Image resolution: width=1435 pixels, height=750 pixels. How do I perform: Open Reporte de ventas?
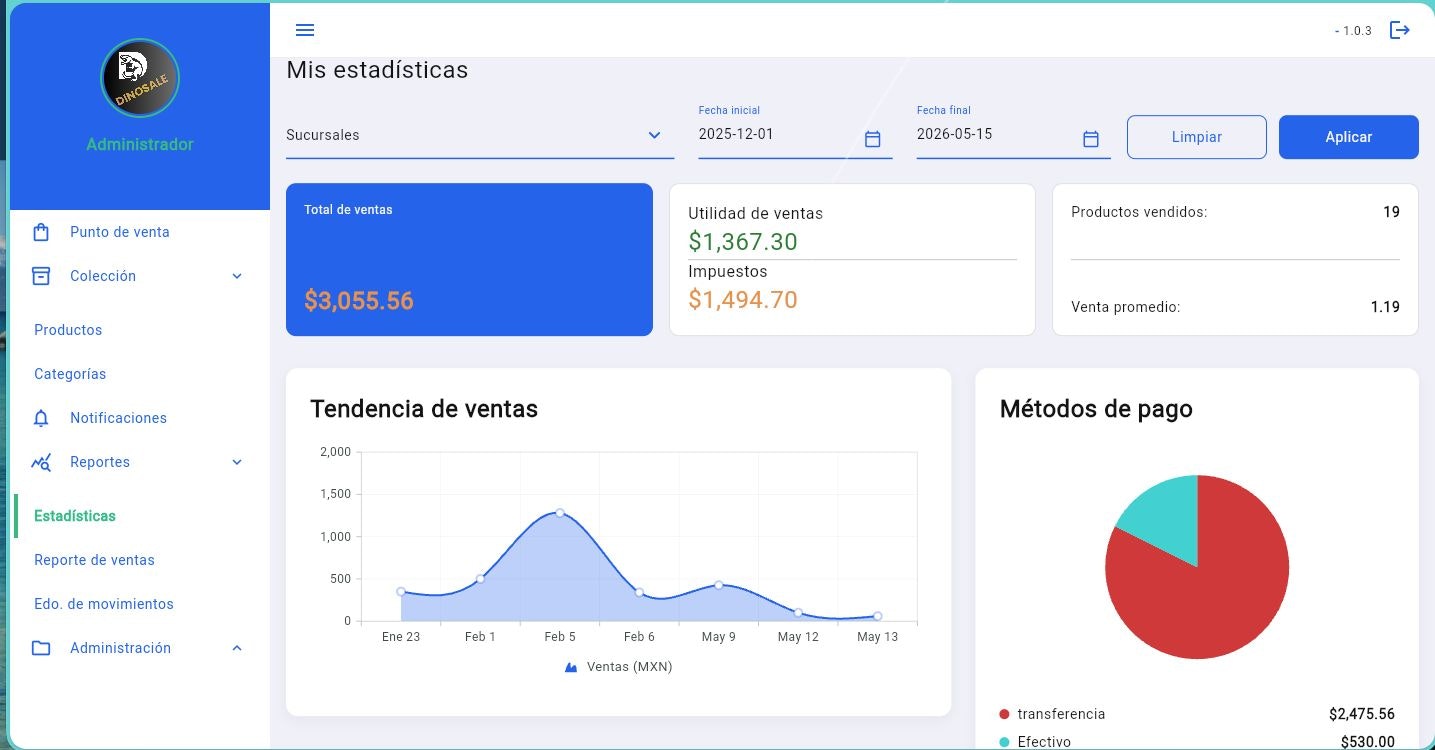[94, 560]
